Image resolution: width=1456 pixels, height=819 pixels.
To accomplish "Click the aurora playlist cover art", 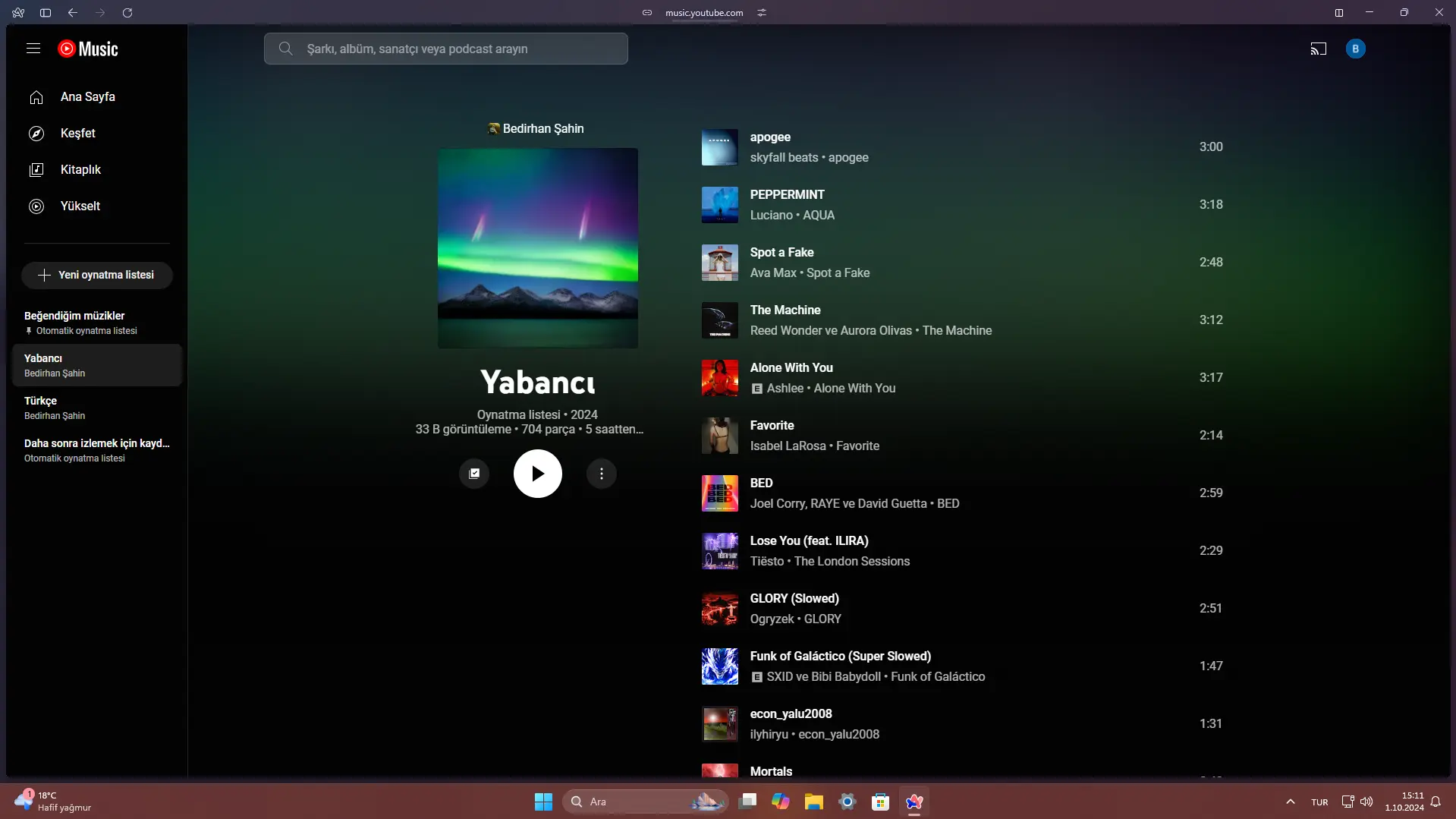I will [x=538, y=248].
